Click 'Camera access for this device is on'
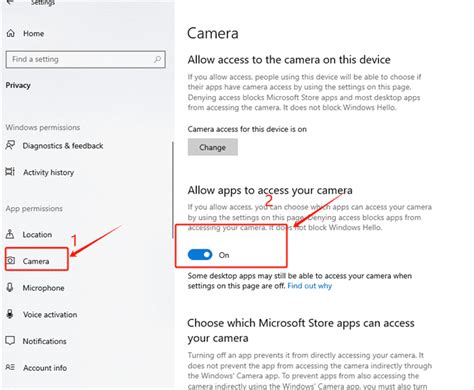 (247, 129)
